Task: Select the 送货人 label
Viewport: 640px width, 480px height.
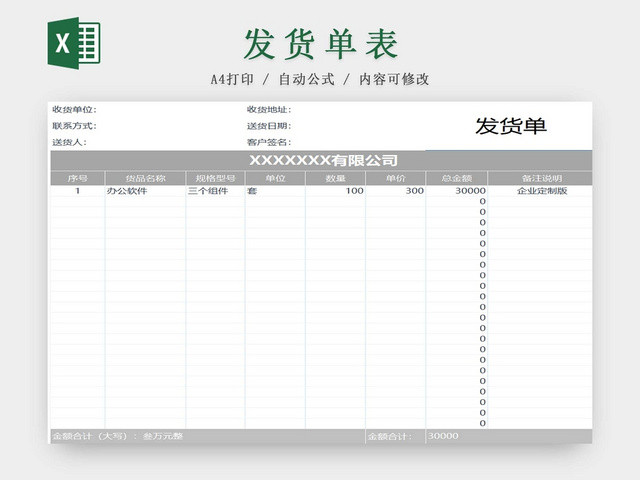Action: 69,142
